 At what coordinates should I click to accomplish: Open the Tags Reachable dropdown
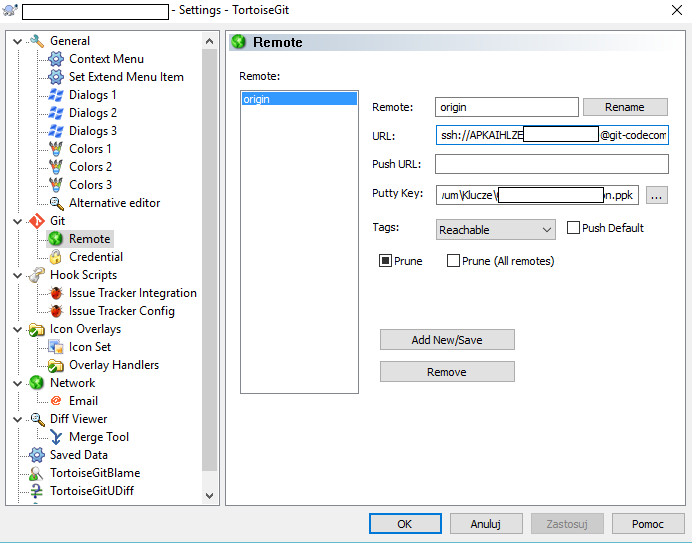[496, 230]
